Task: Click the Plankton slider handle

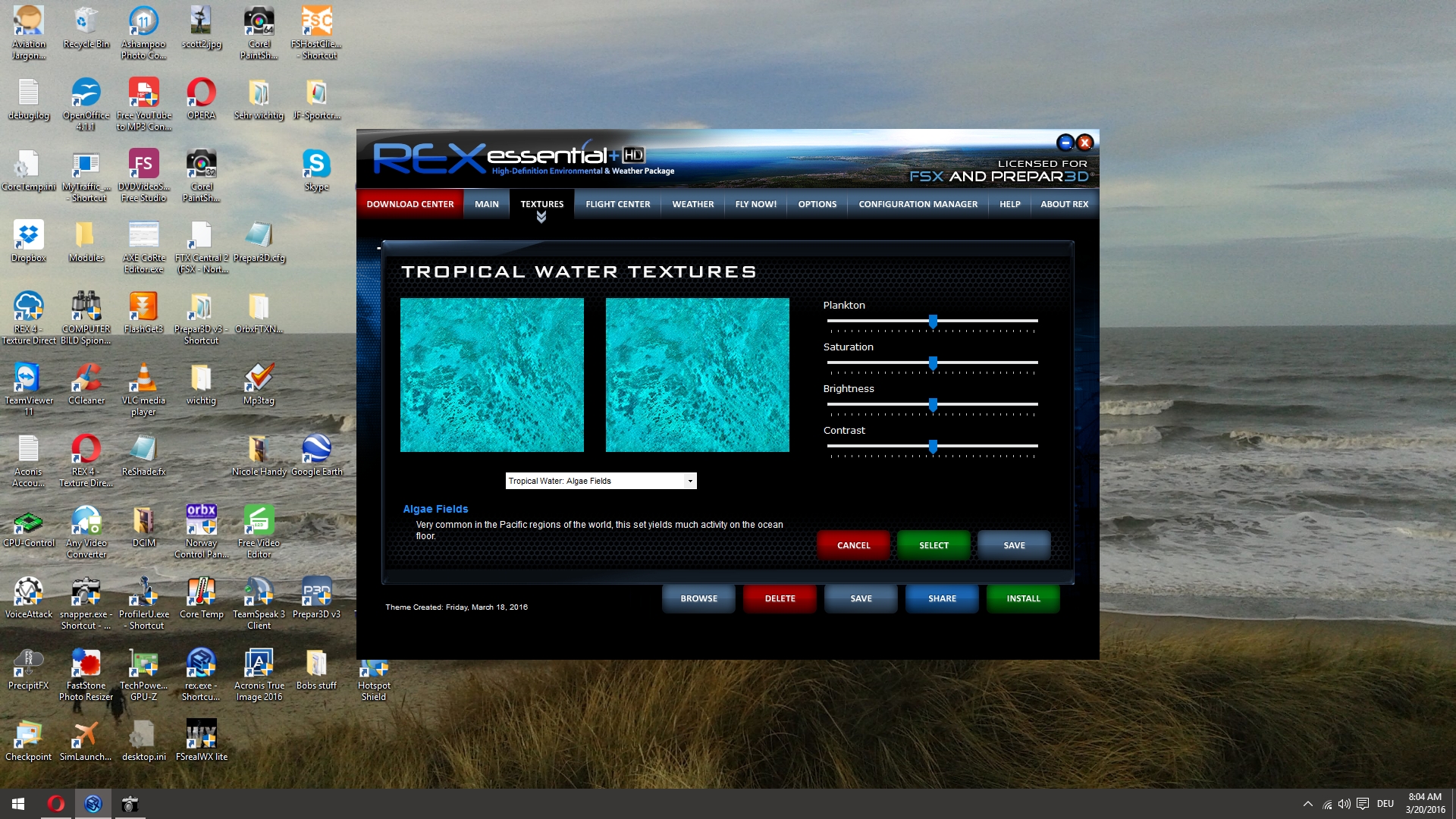Action: [933, 322]
